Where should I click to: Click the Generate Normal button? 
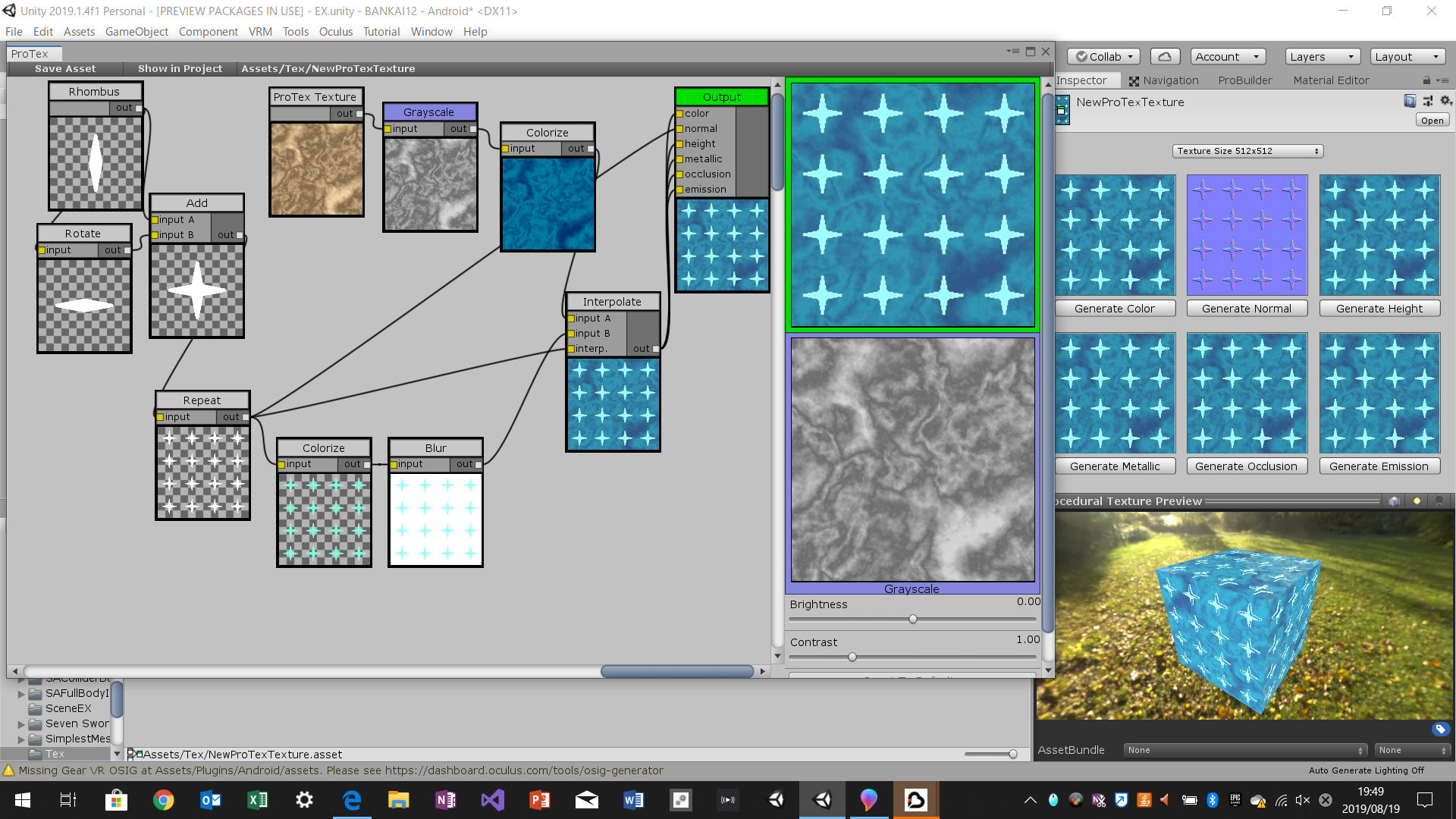tap(1246, 309)
